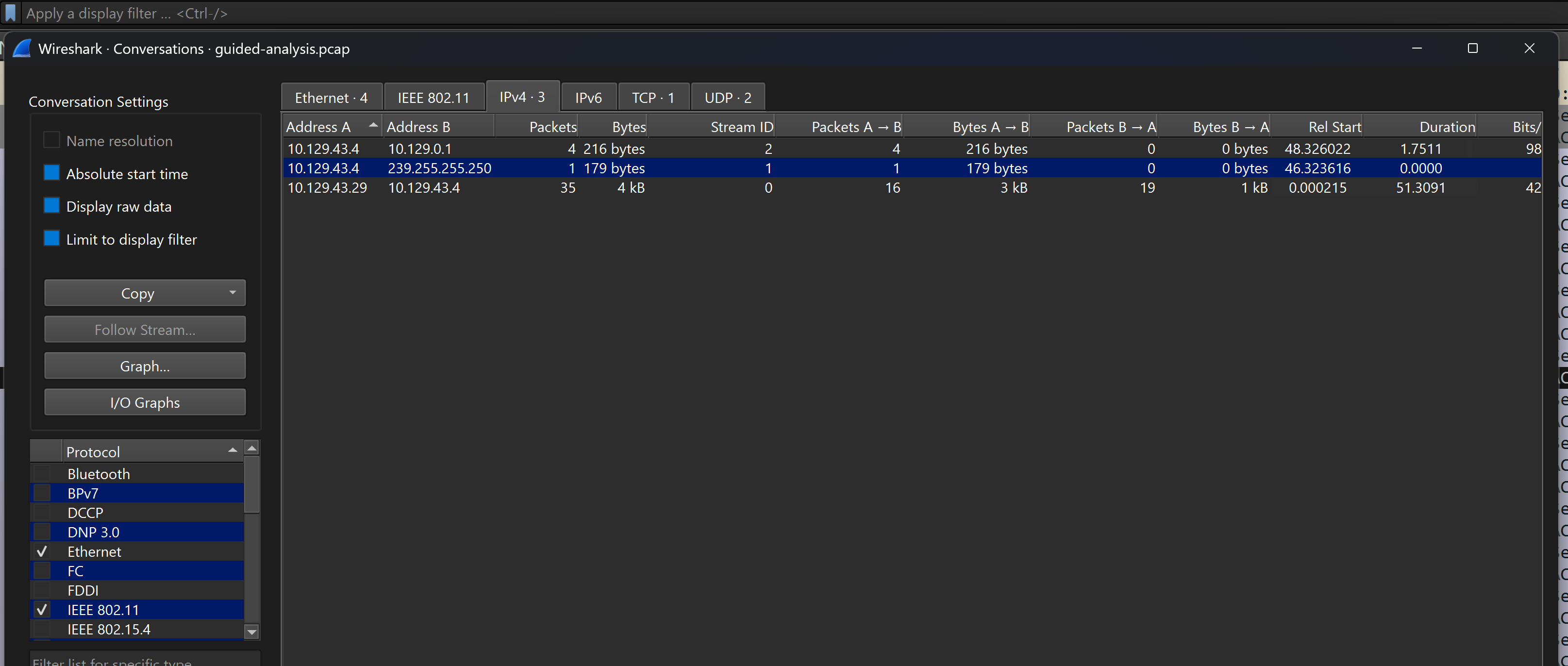1568x666 pixels.
Task: Switch to the Ethernet · 4 tab
Action: coord(331,98)
